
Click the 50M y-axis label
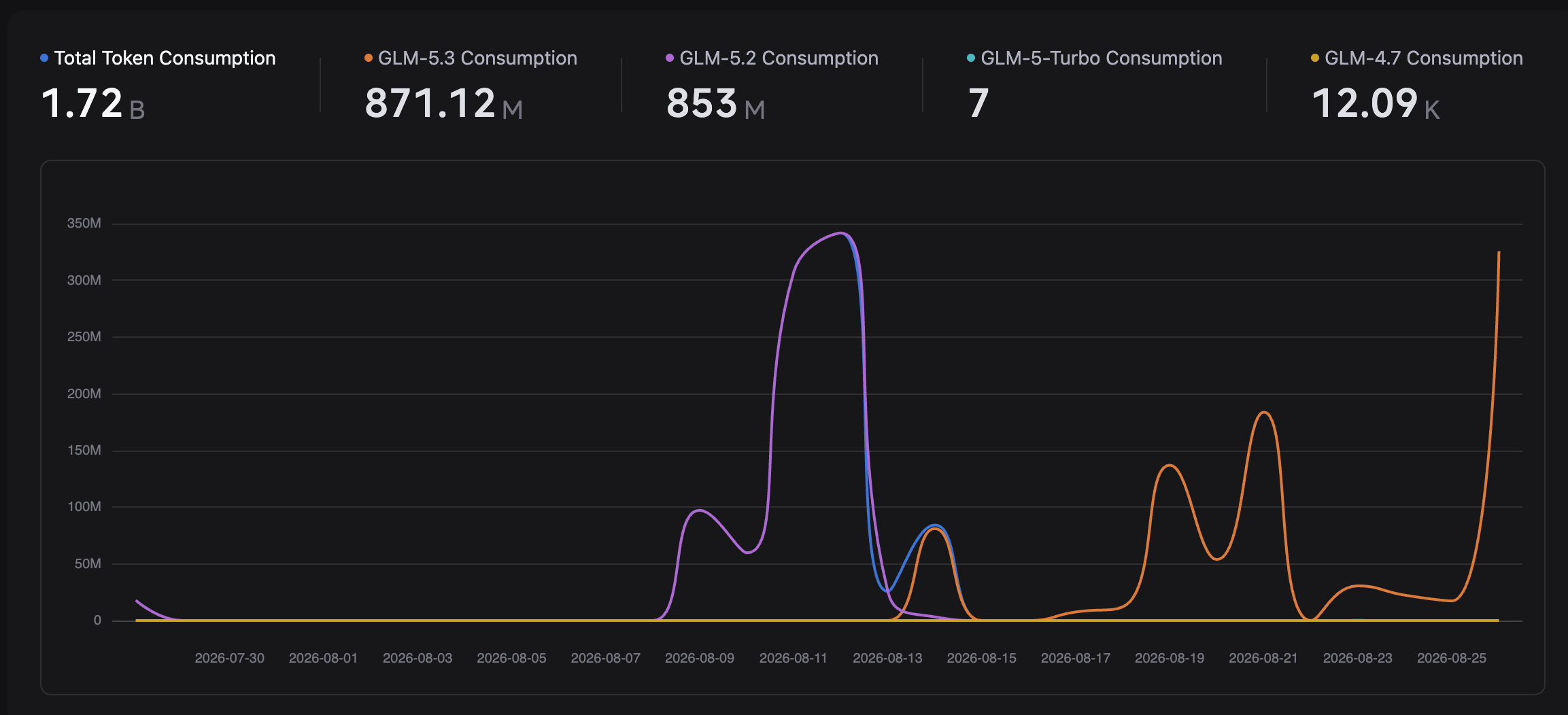[88, 564]
